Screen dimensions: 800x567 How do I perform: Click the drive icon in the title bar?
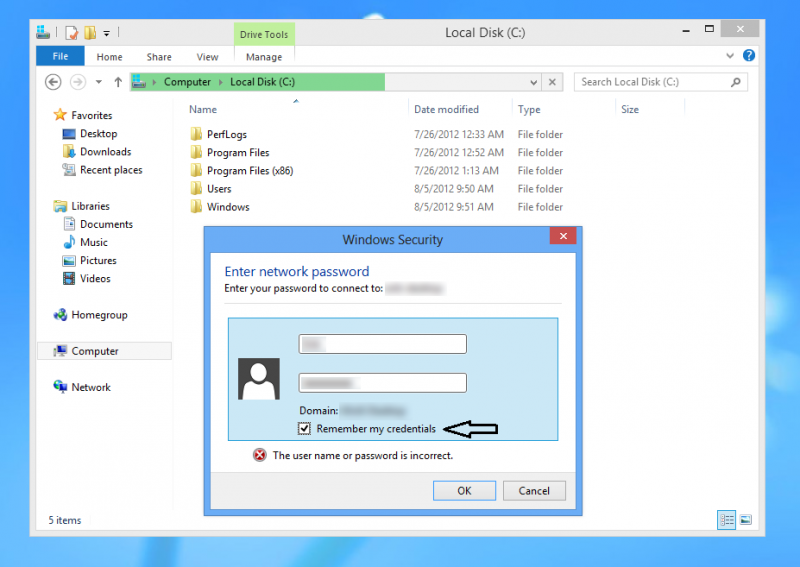coord(43,32)
